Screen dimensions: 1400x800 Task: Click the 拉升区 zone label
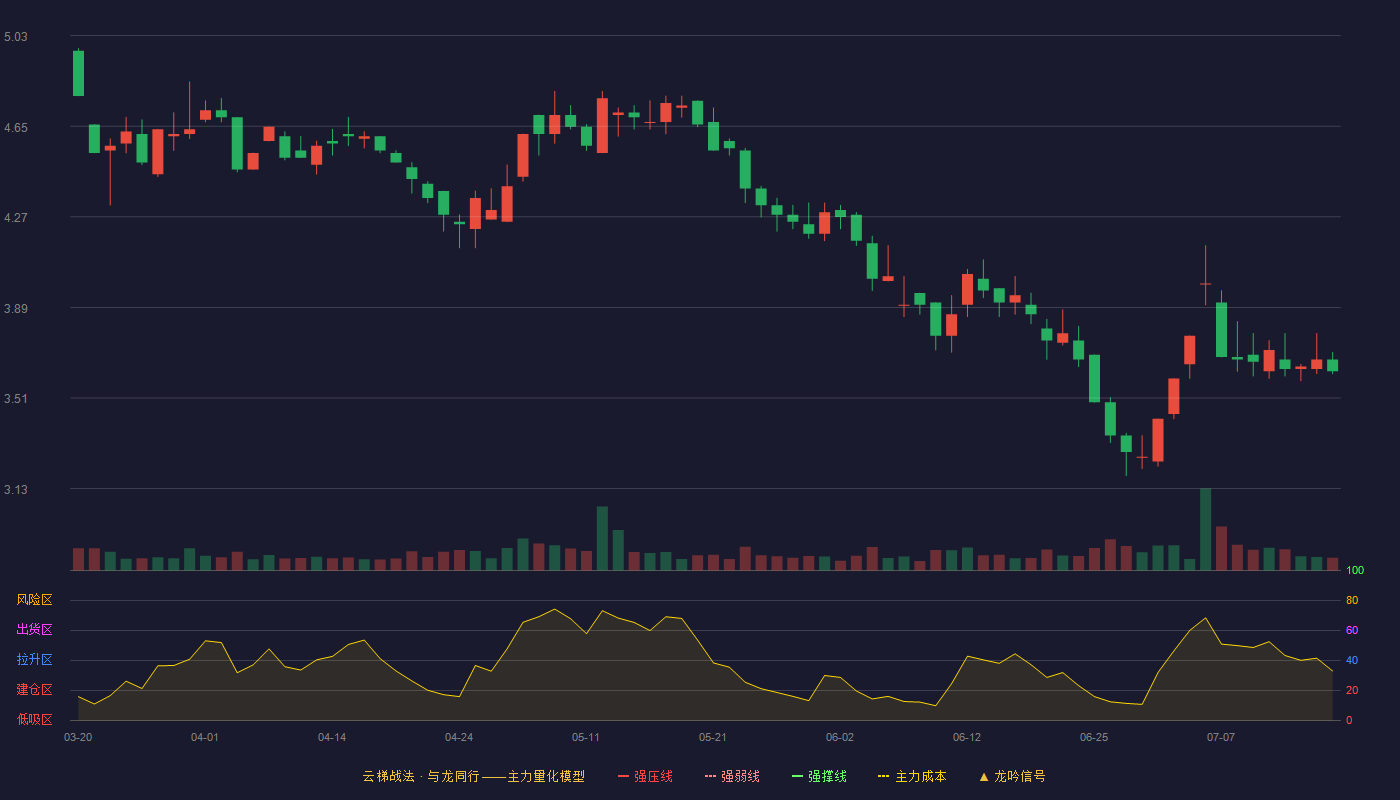tap(34, 660)
